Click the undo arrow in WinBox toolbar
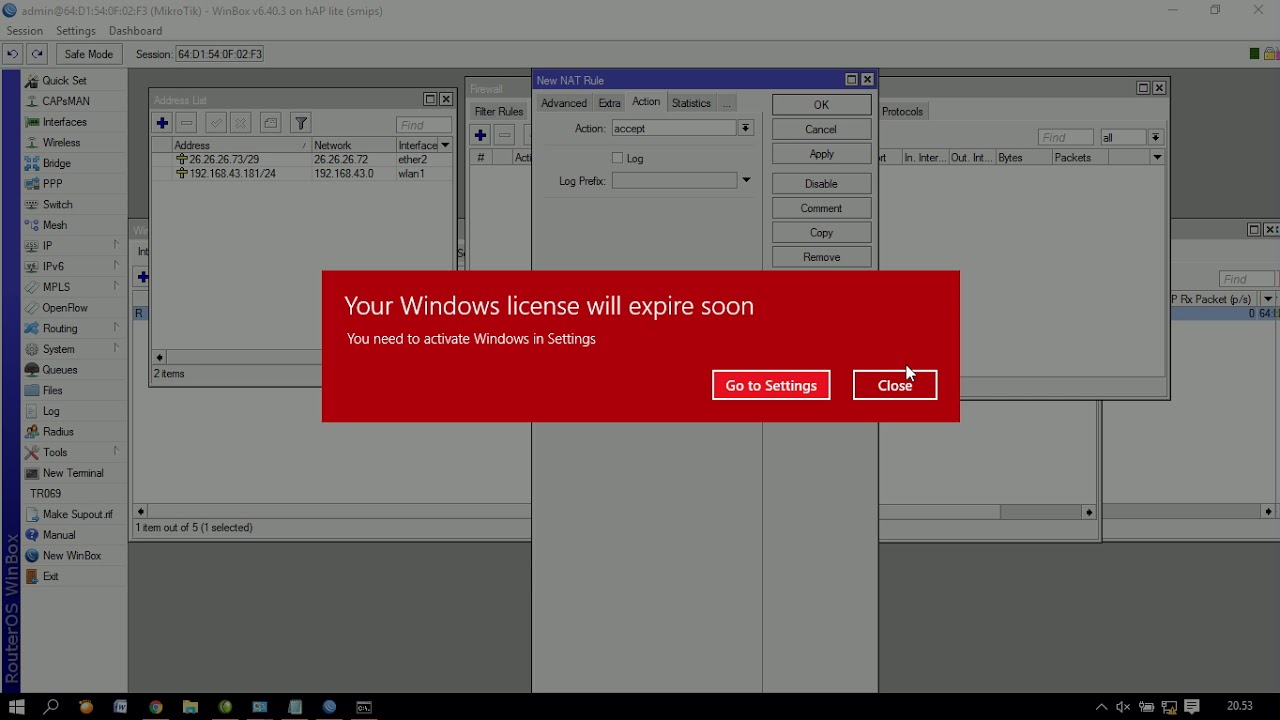The width and height of the screenshot is (1280, 720). (x=12, y=54)
